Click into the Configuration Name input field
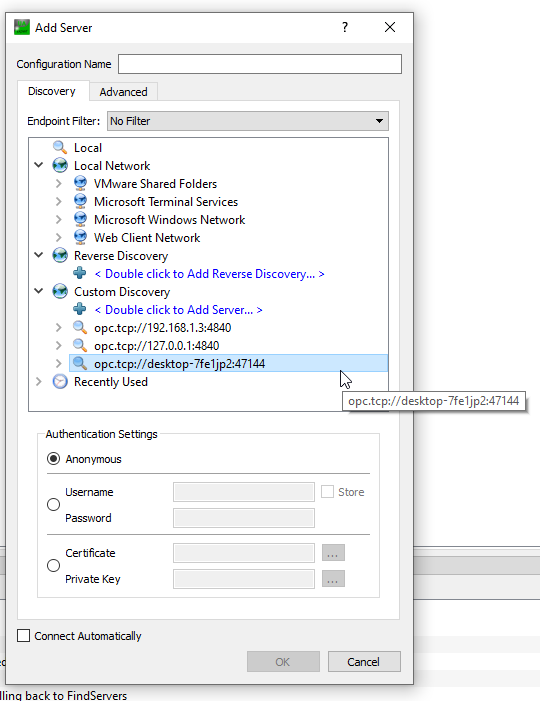Screen dimensions: 540x701 [x=260, y=64]
